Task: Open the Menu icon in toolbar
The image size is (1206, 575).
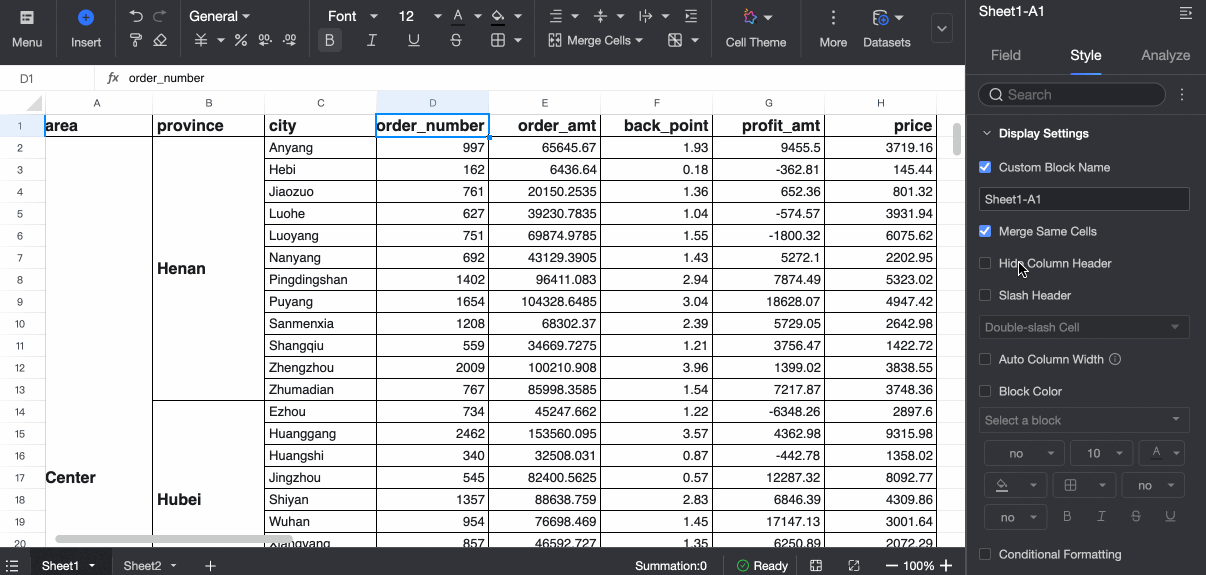Action: point(27,18)
